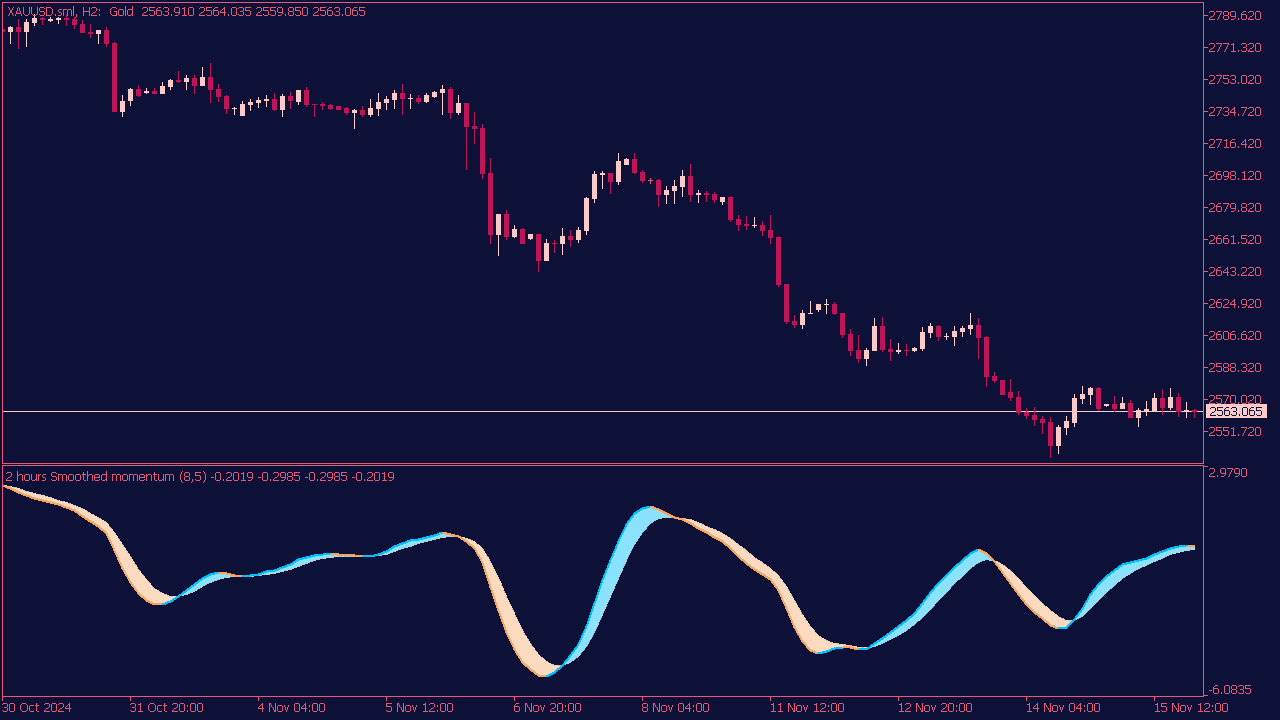Click the current price tag 2563.065
1280x720 pixels.
tap(1236, 411)
